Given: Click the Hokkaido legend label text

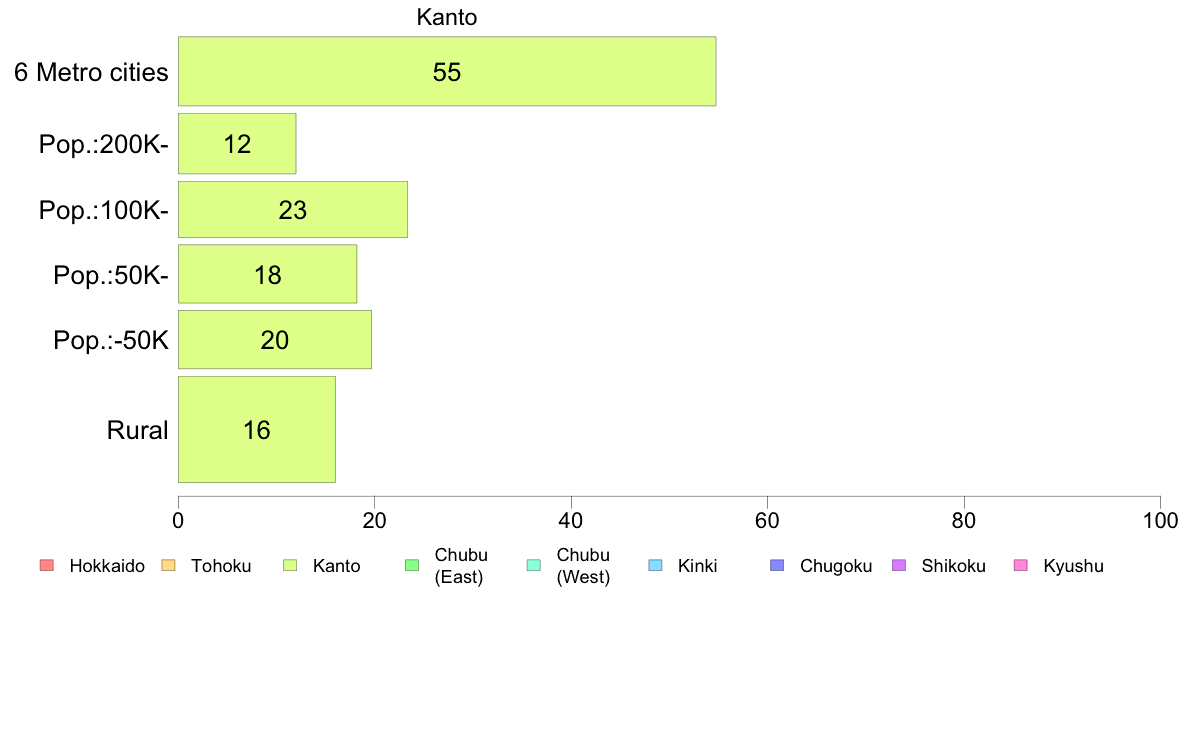Looking at the screenshot, I should point(107,566).
